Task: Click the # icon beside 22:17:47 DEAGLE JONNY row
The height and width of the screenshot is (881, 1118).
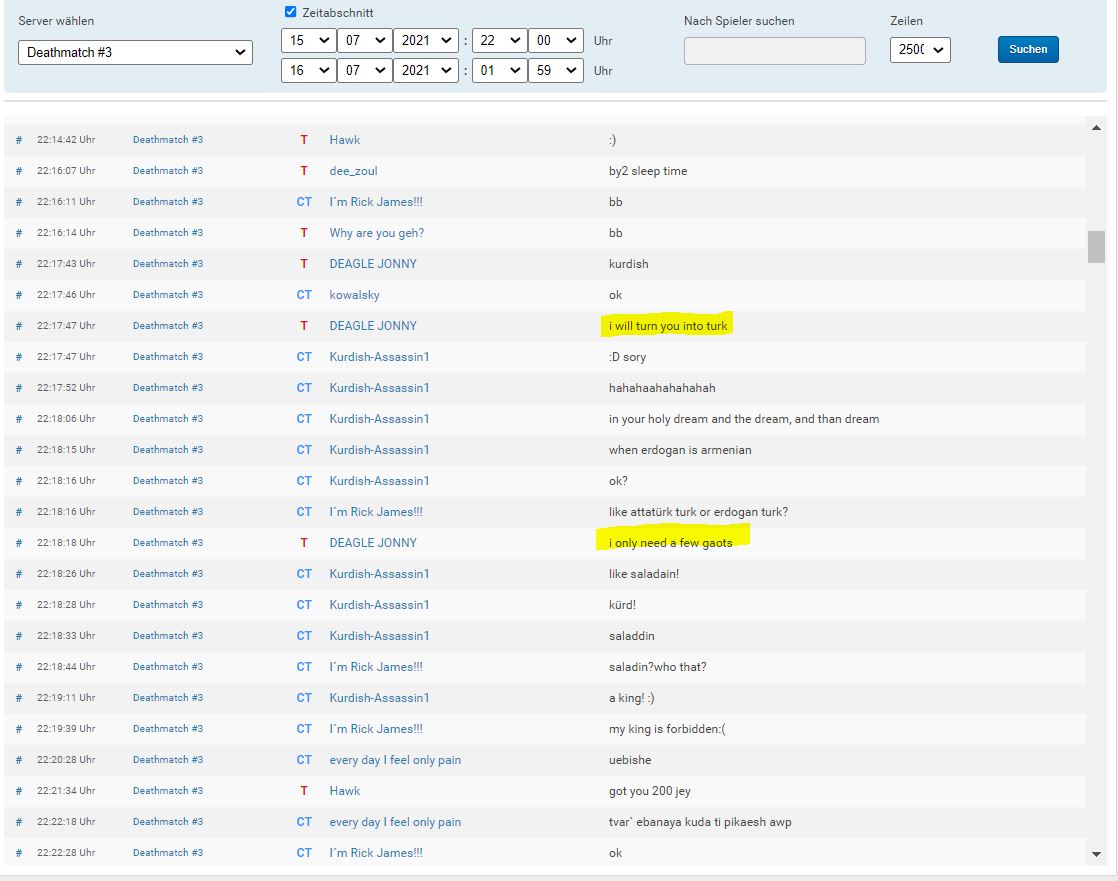Action: (x=18, y=326)
